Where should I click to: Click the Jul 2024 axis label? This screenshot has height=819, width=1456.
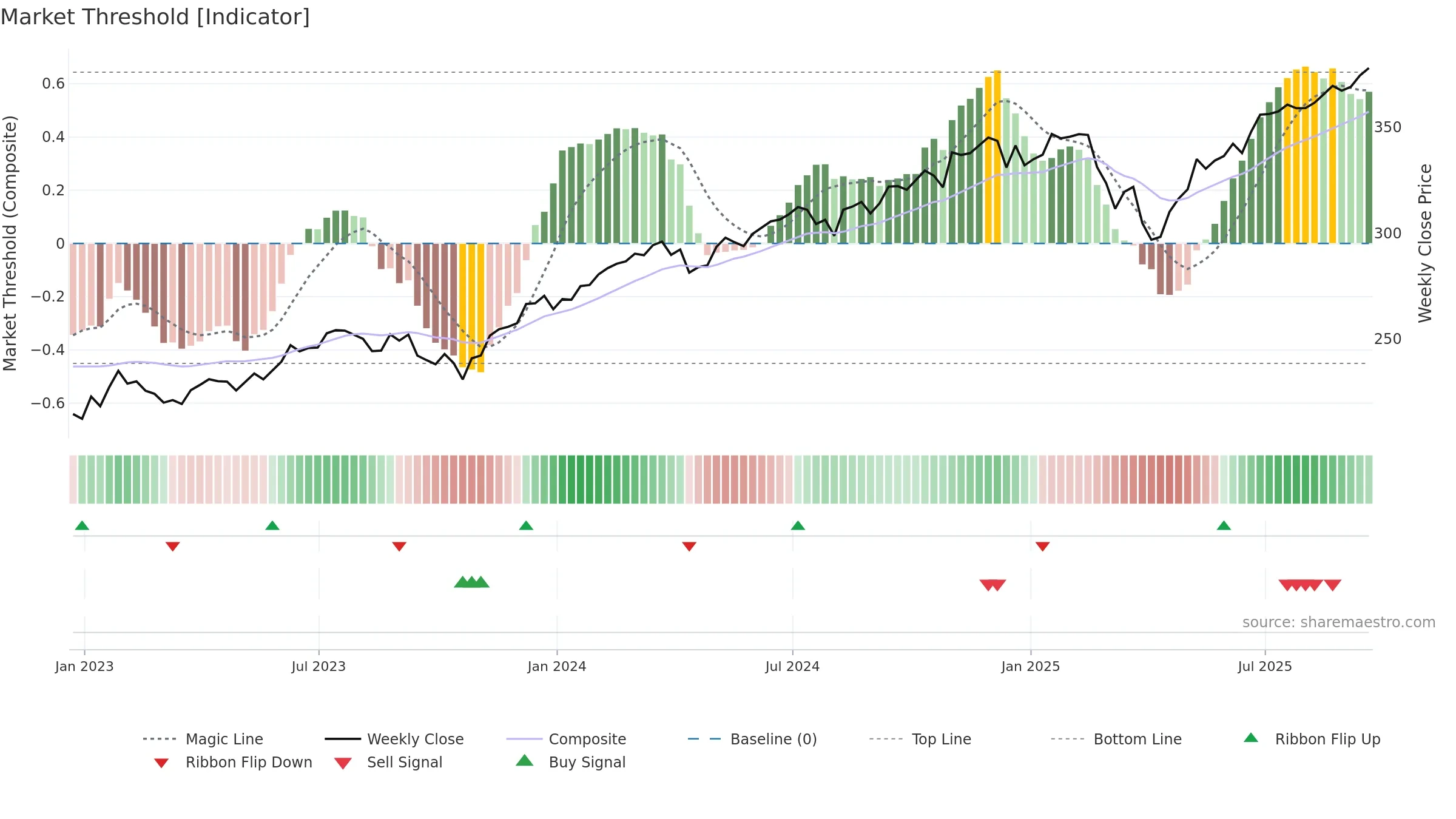pos(792,666)
